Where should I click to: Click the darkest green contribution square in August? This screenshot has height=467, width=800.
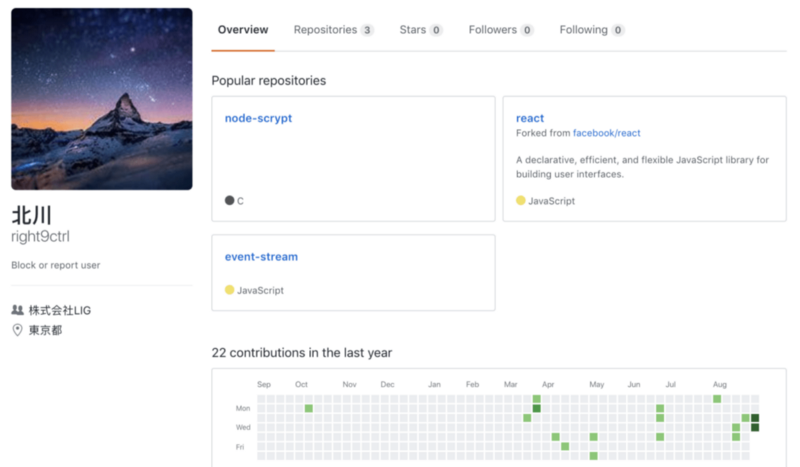(755, 418)
